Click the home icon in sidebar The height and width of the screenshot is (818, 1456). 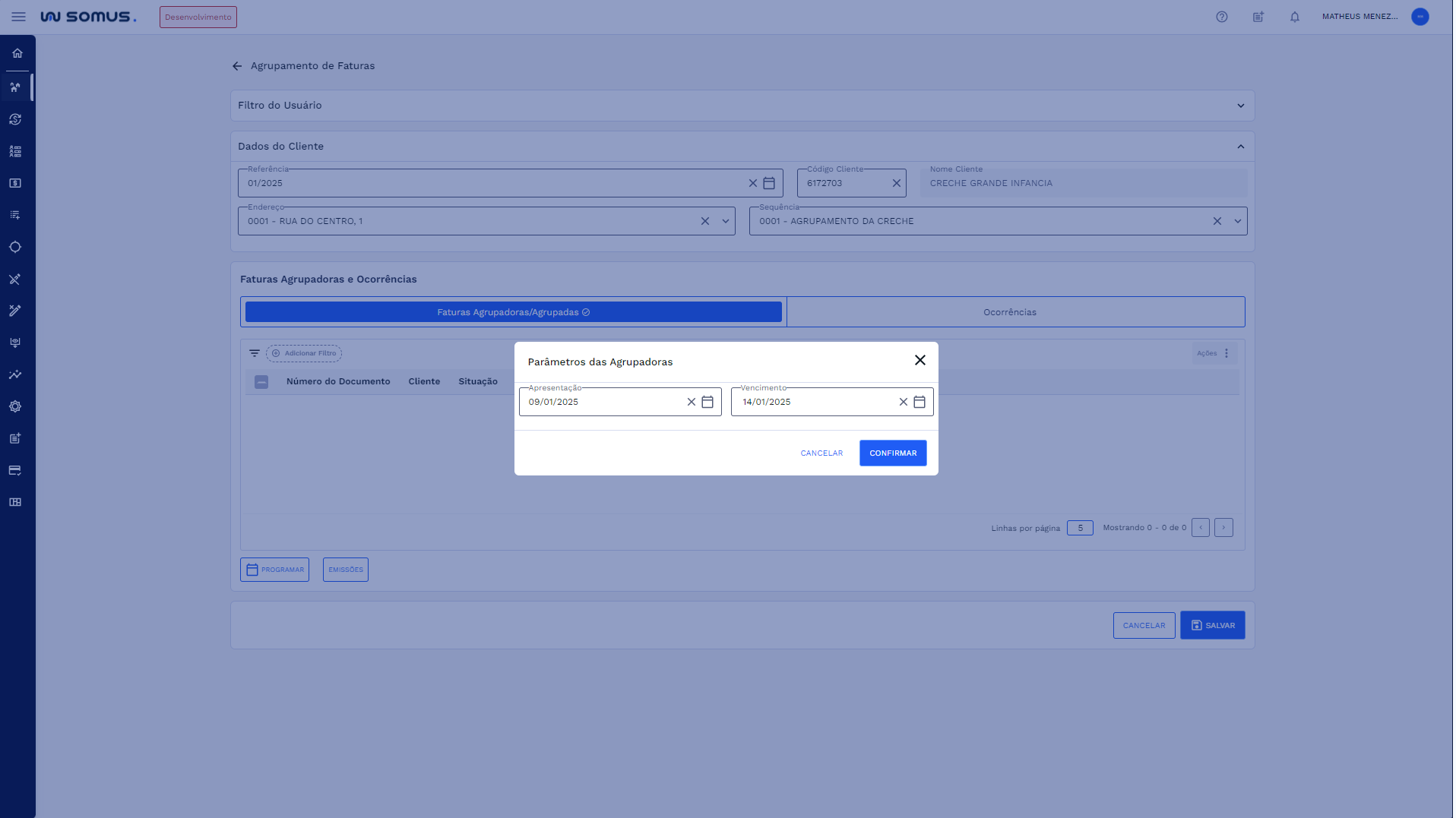17,53
